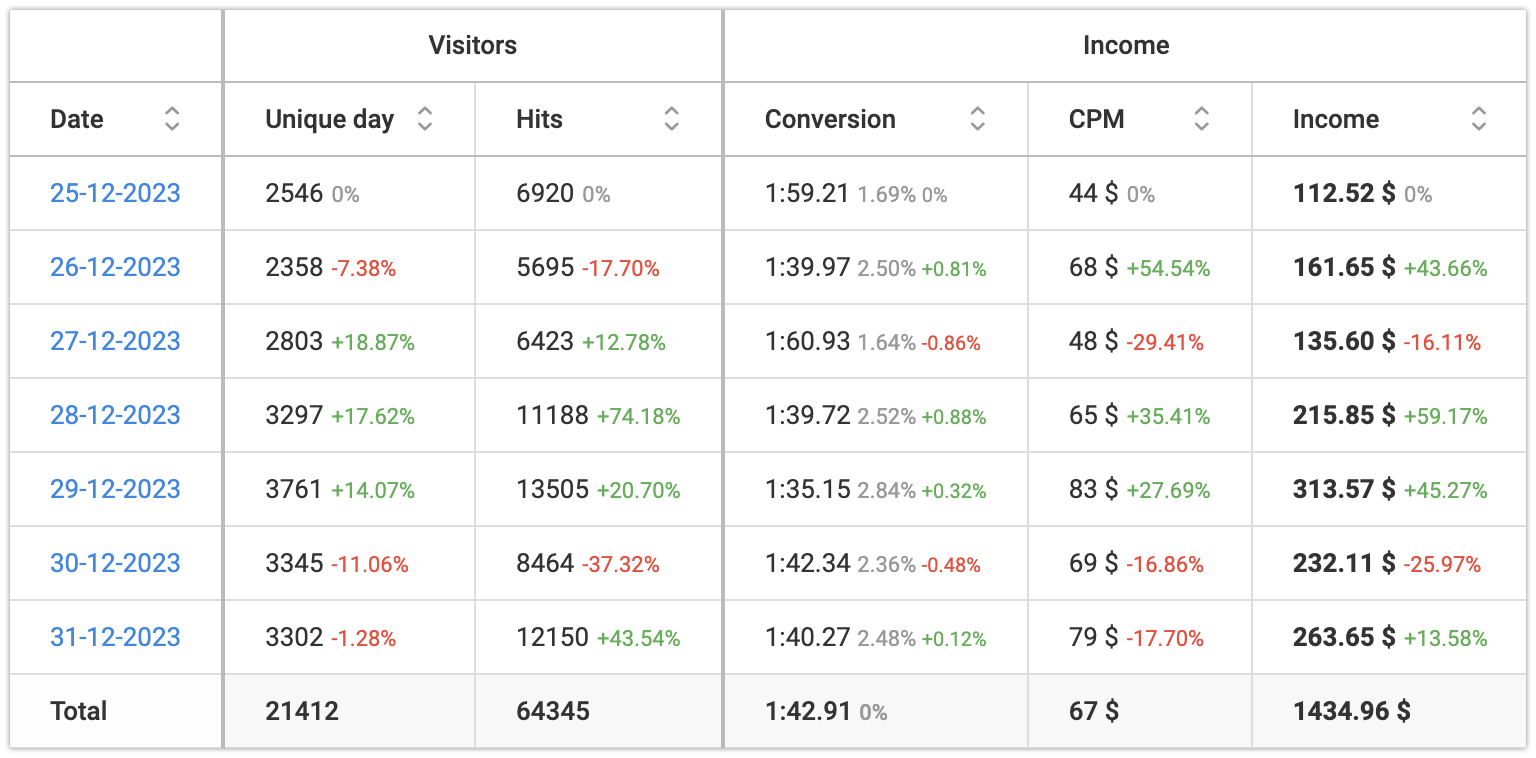Screen dimensions: 1536x758
Task: Open the 29-12-2023 date link
Action: pos(115,489)
